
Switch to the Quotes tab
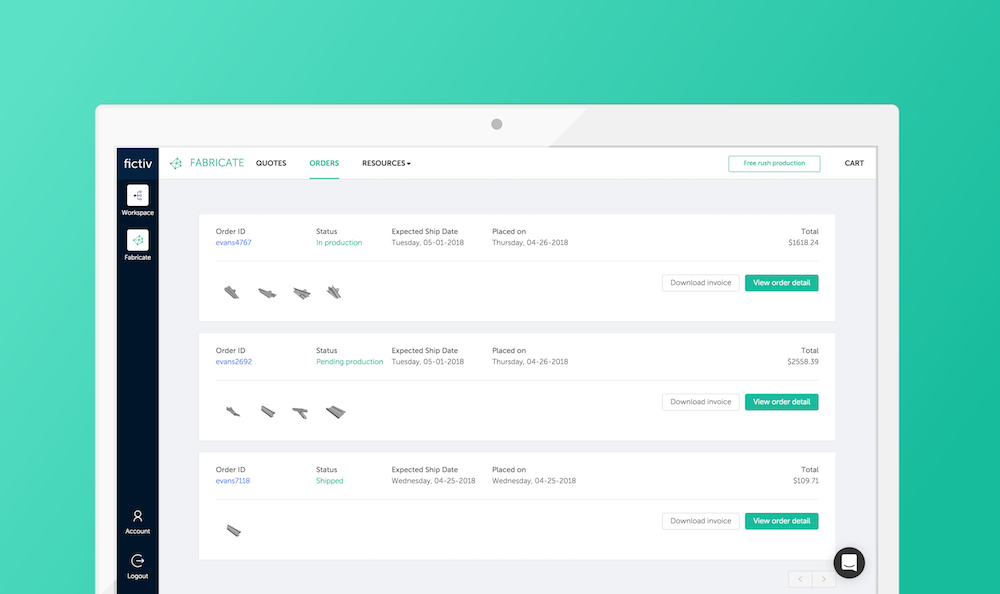click(x=271, y=163)
